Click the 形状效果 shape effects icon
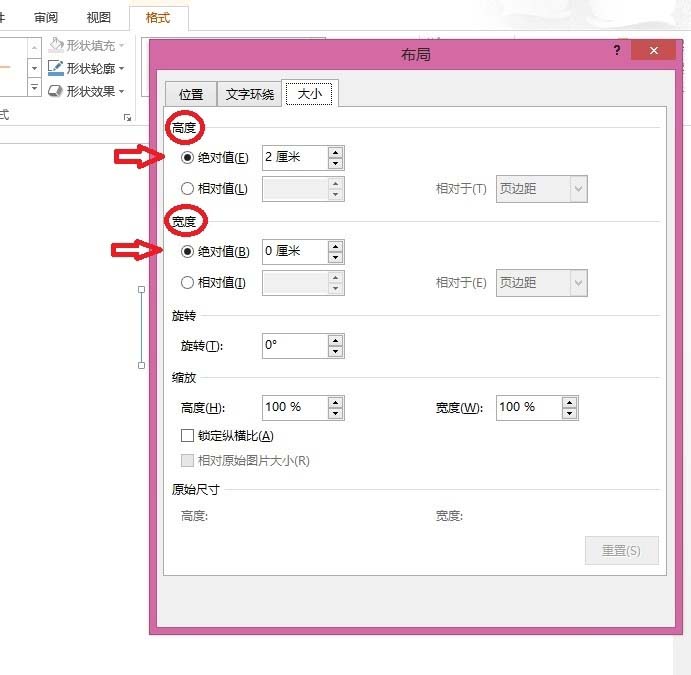This screenshot has height=675, width=691. click(56, 91)
